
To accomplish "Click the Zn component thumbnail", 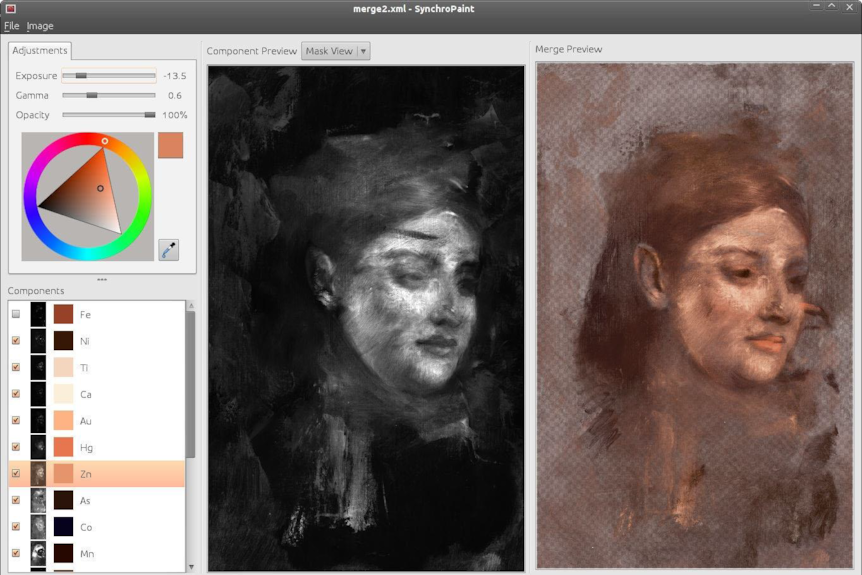I will (x=38, y=473).
